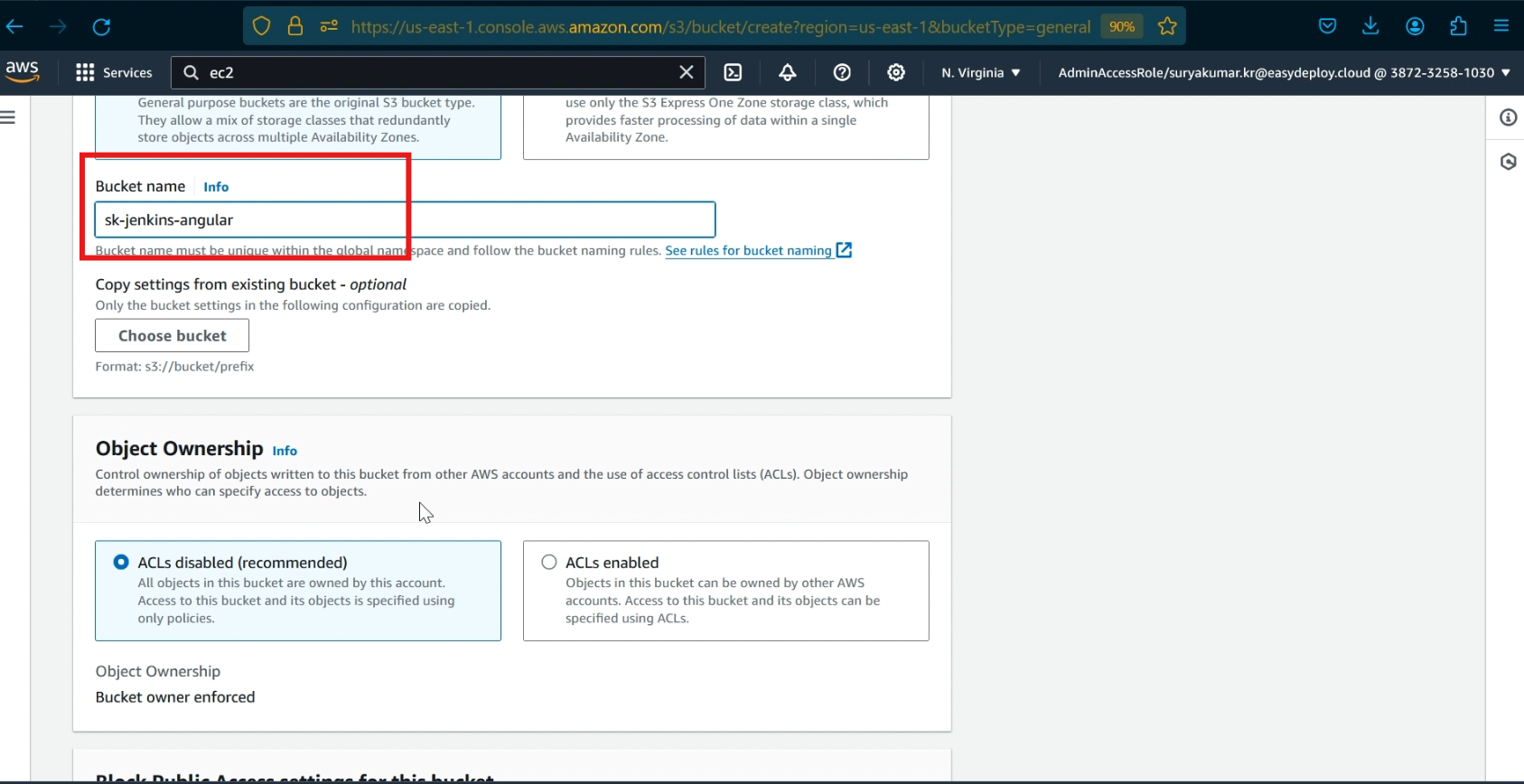Open the AdminAccessRole account menu
This screenshot has height=784, width=1524.
click(x=1284, y=72)
